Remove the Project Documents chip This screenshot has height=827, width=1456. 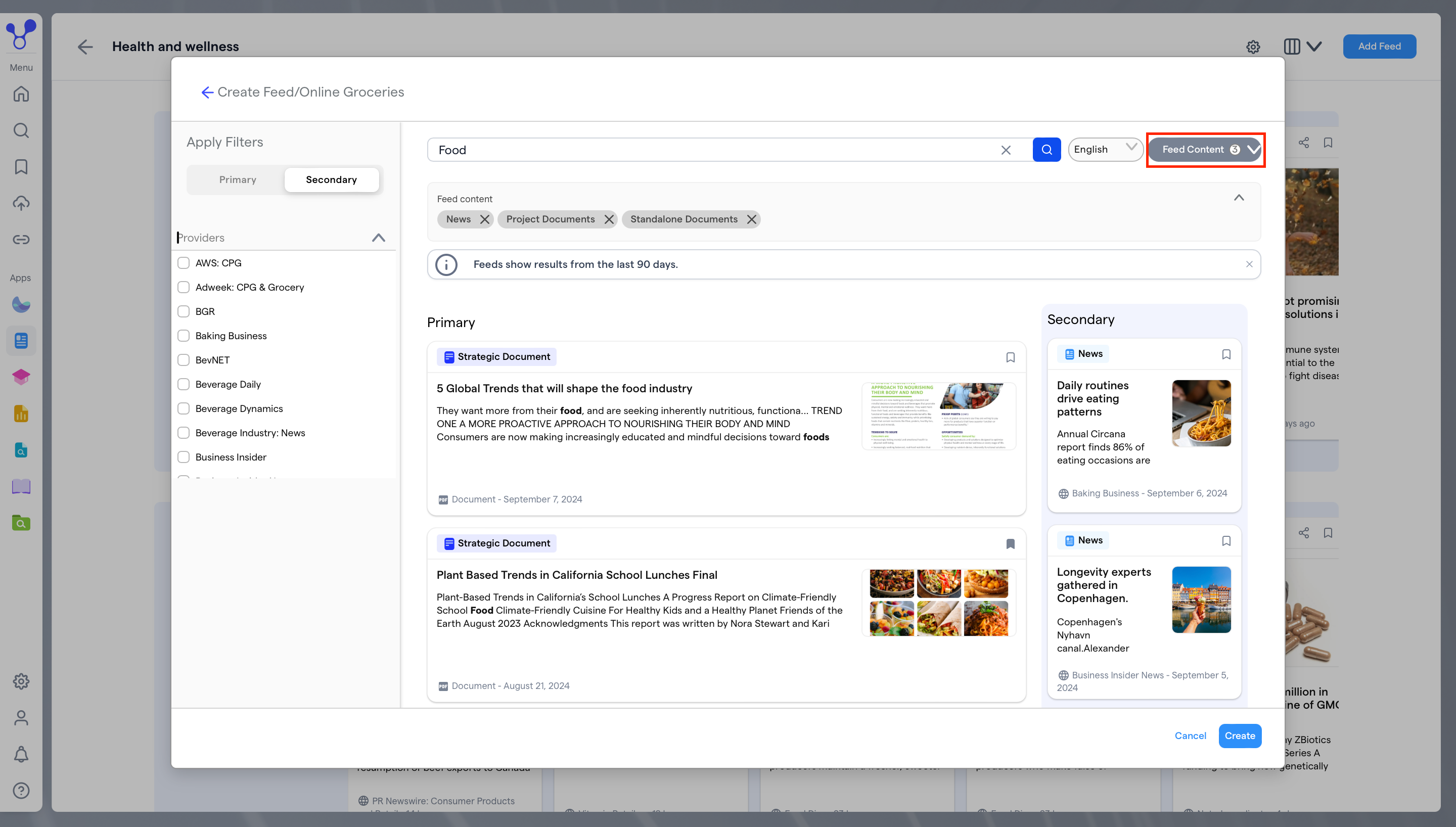pos(609,219)
